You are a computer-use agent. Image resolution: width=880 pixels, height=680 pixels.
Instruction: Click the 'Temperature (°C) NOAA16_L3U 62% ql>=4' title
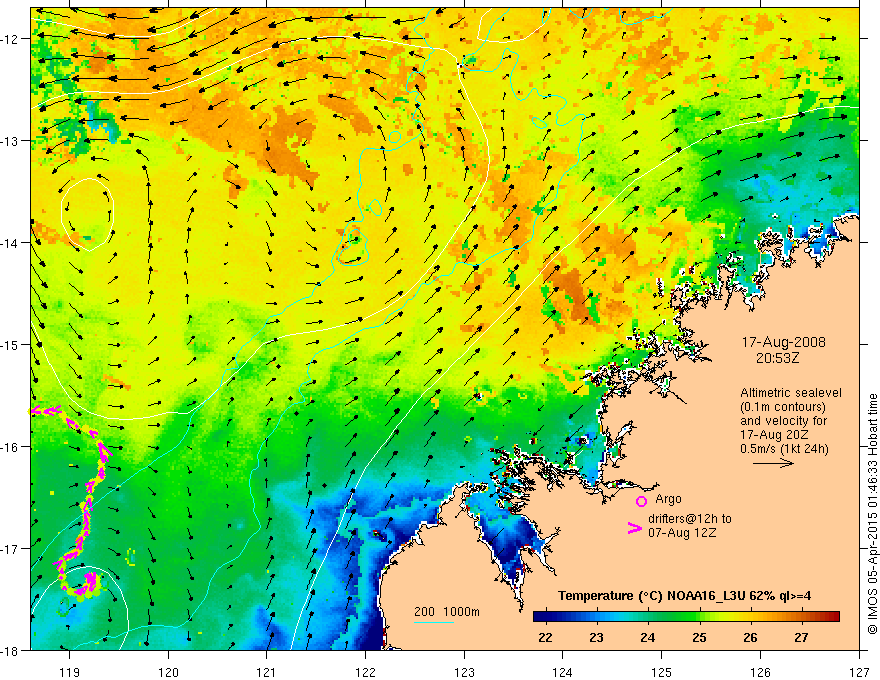coord(684,596)
